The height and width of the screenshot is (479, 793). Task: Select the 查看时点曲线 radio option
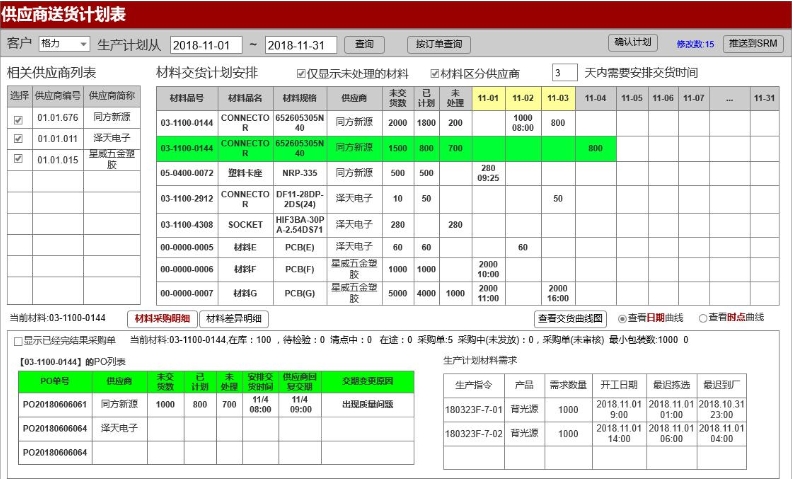pos(702,319)
